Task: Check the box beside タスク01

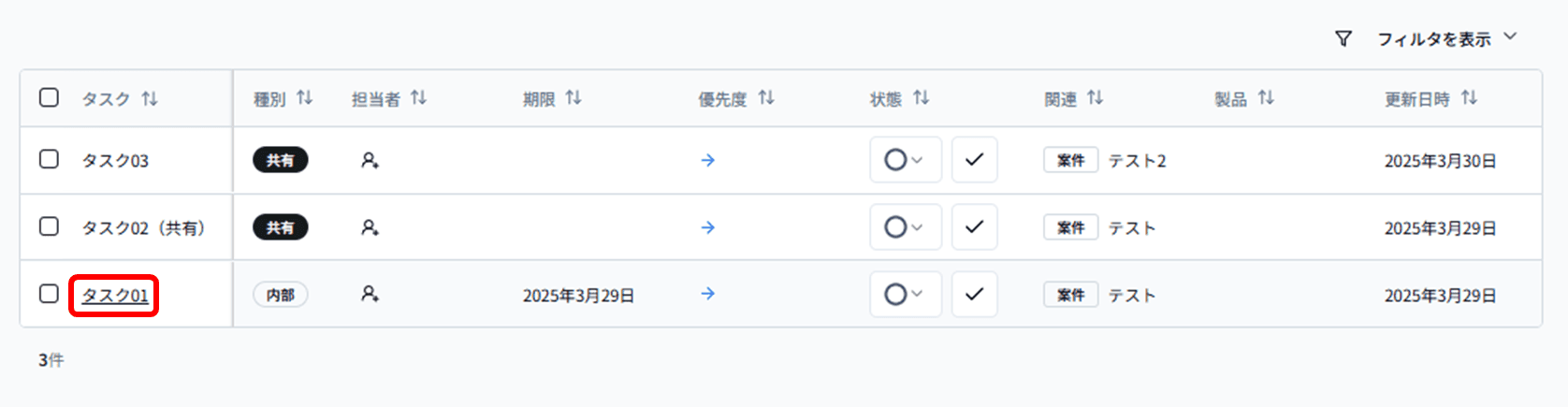Action: click(50, 294)
